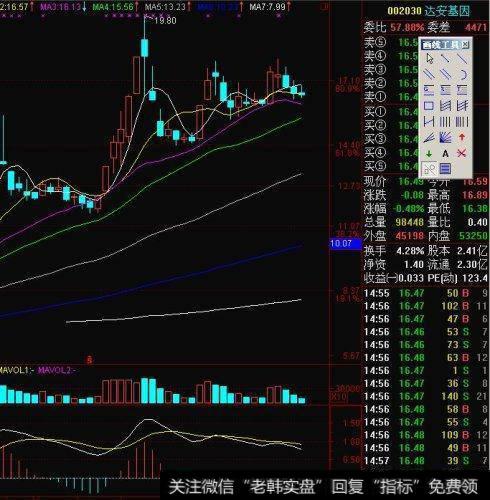Insert a green down-arrow marker
Image resolution: width=490 pixels, height=500 pixels.
(429, 153)
